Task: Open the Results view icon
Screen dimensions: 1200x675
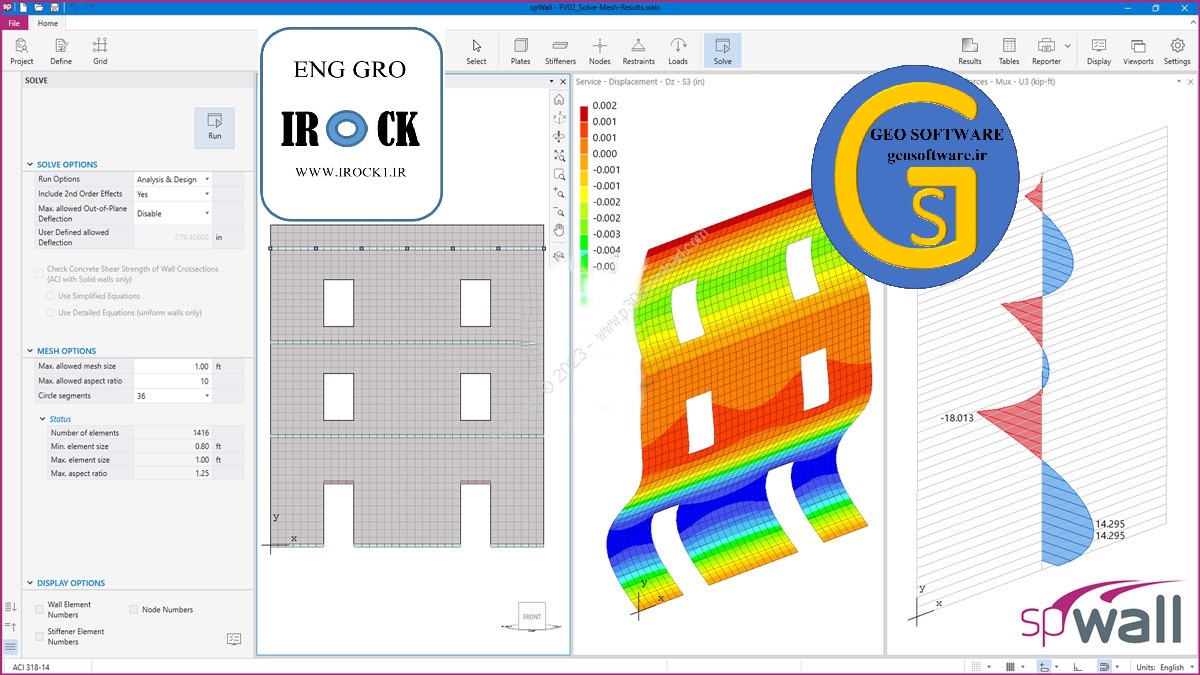Action: tap(969, 51)
